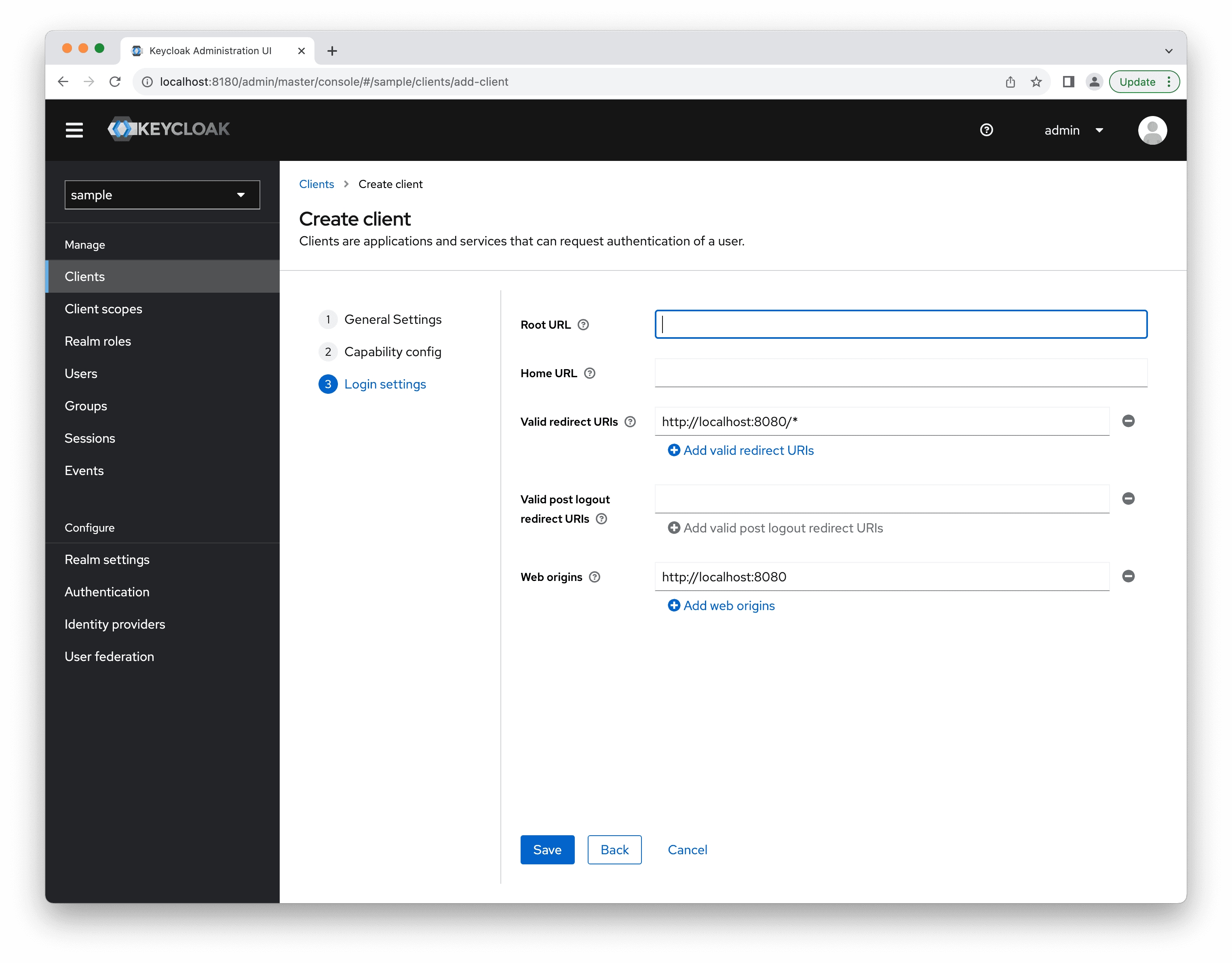This screenshot has width=1232, height=963.
Task: Navigate to Client scopes section
Action: coord(103,308)
